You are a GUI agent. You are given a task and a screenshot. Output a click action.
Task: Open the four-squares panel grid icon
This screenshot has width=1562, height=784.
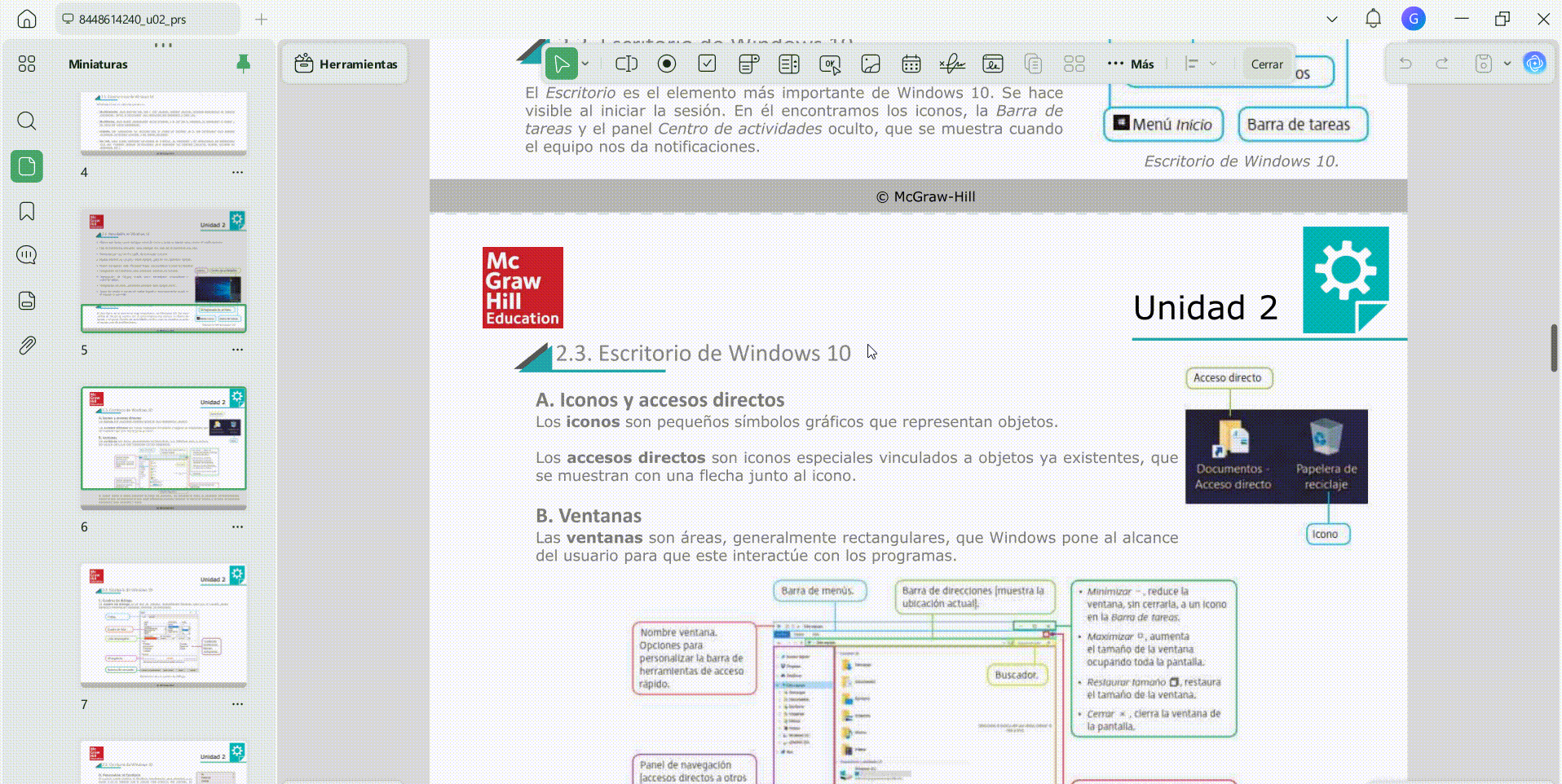click(27, 64)
